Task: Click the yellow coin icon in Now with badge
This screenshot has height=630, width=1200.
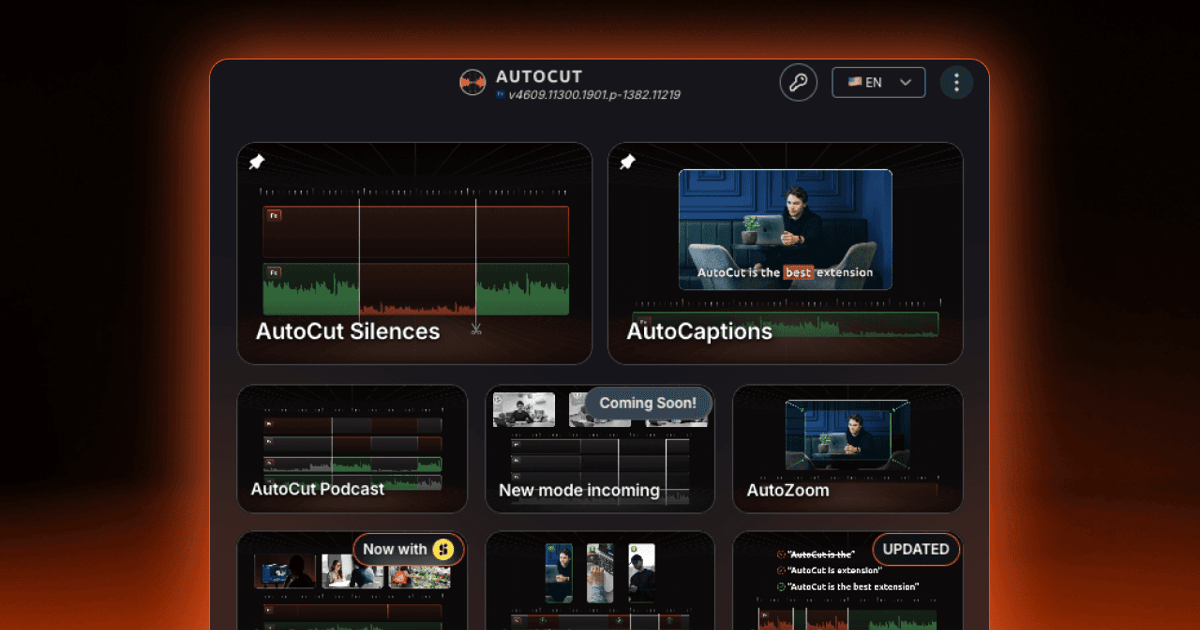Action: [443, 549]
